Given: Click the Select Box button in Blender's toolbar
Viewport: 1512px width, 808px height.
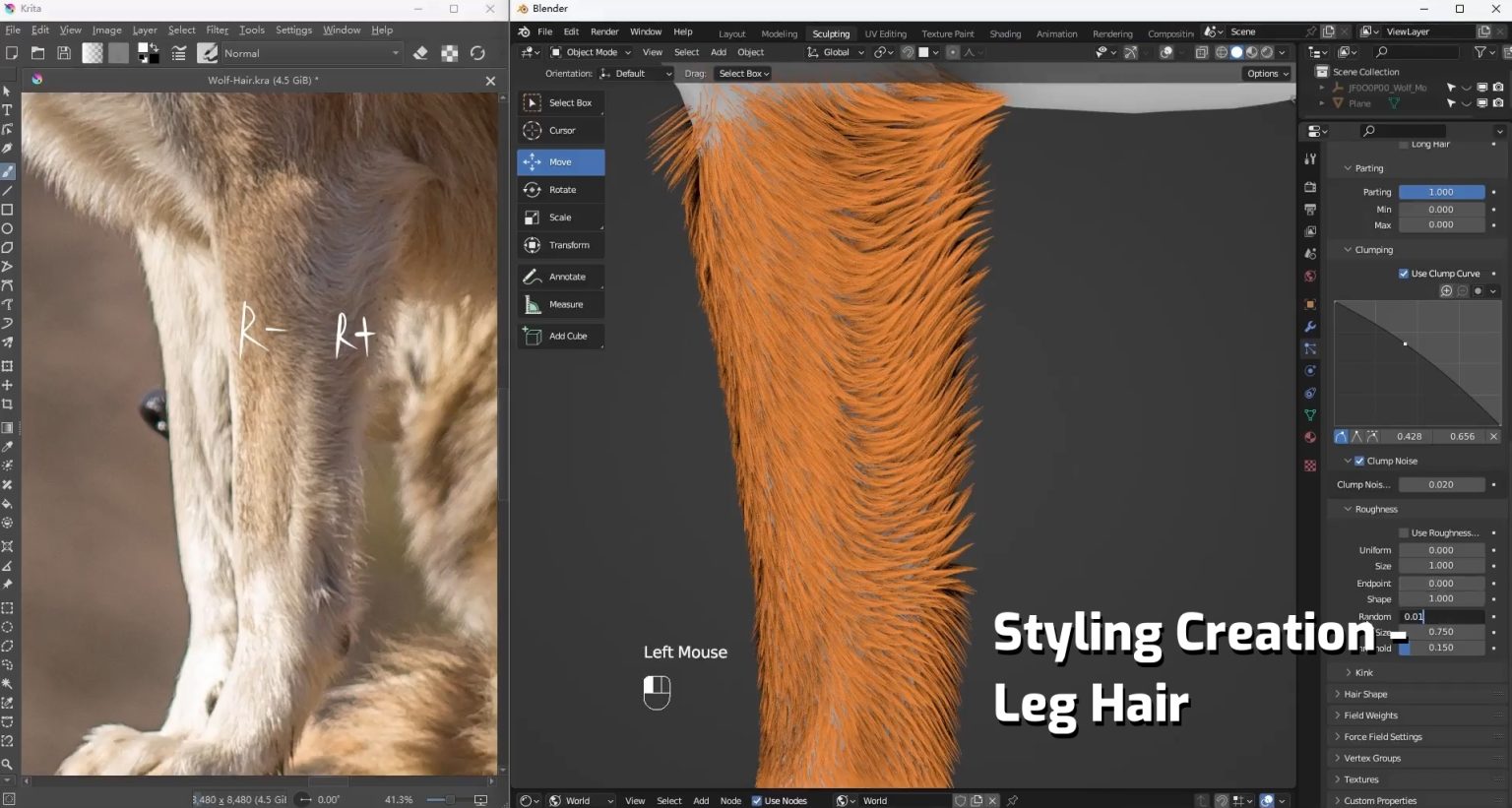Looking at the screenshot, I should click(561, 101).
